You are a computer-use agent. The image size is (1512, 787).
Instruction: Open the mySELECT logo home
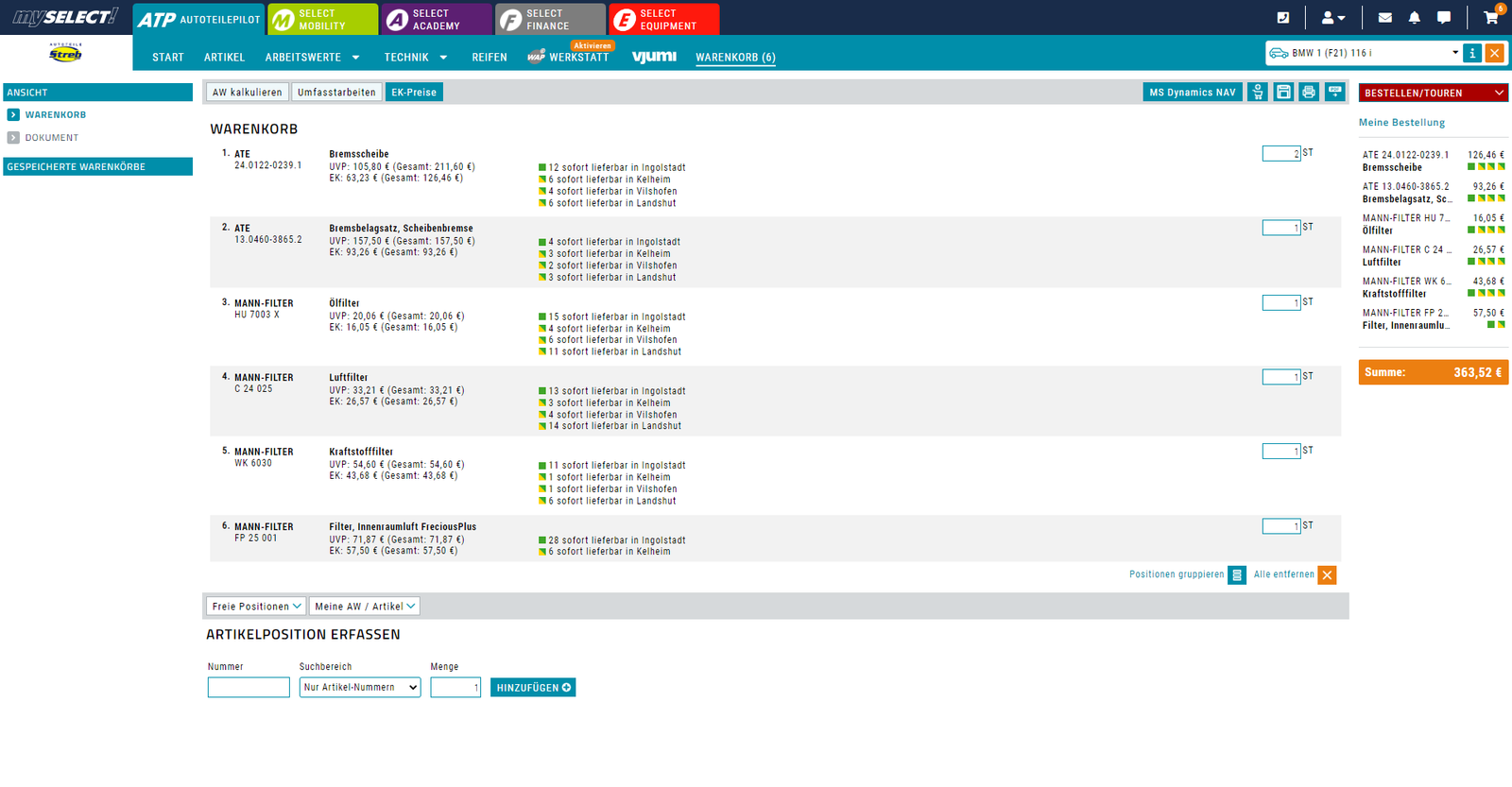65,17
